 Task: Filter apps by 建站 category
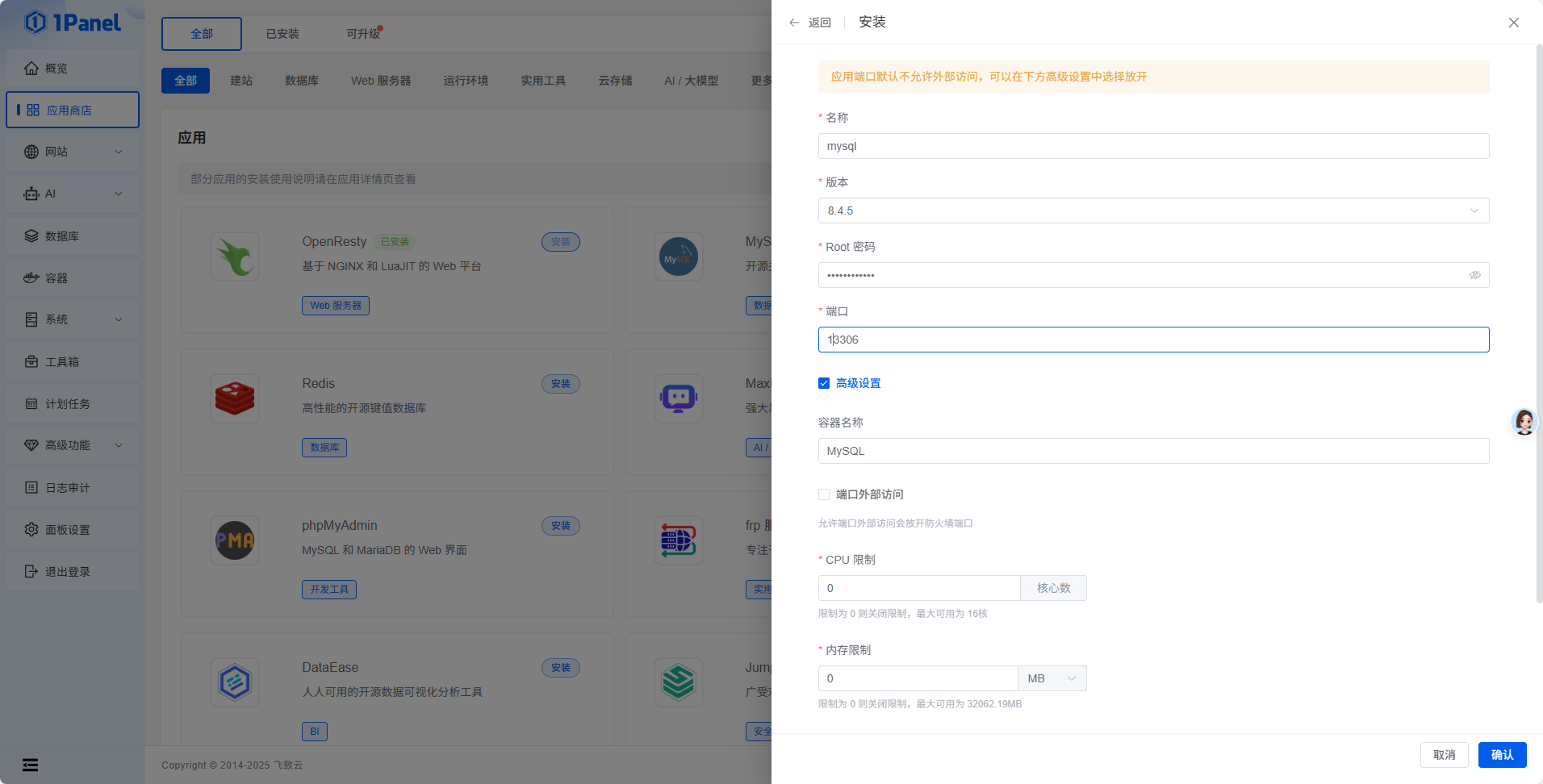pos(241,81)
